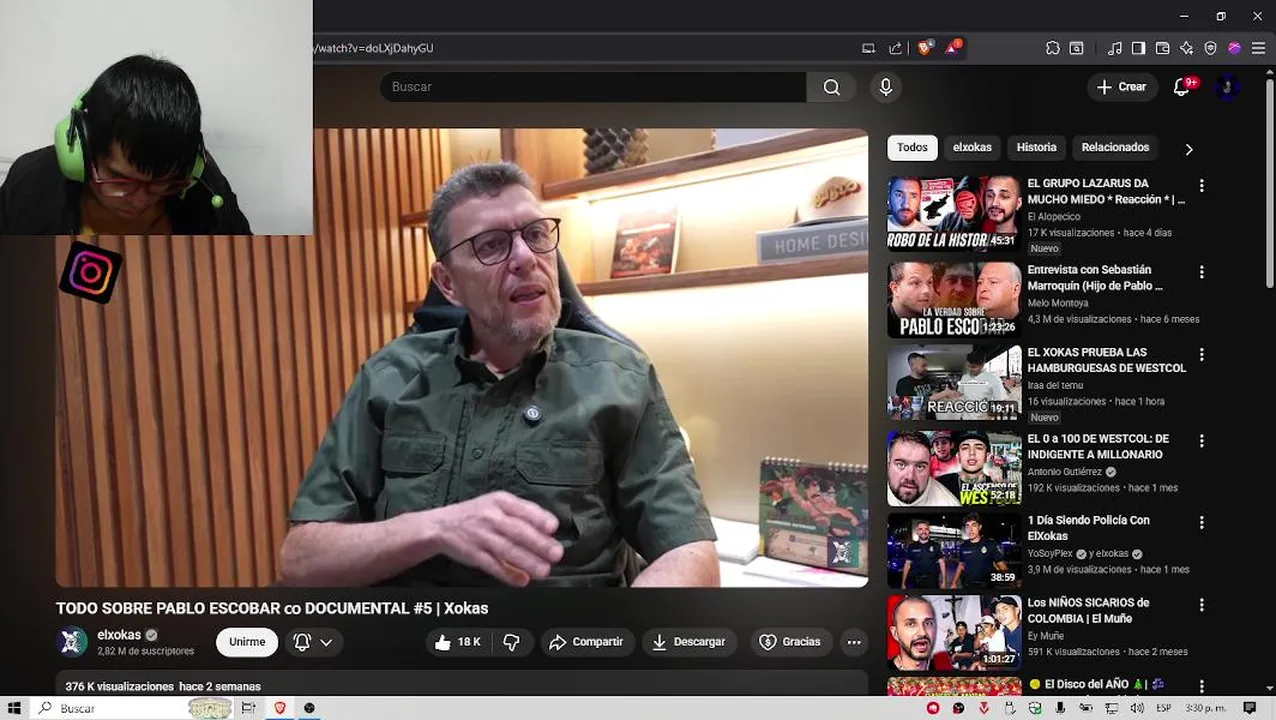Image resolution: width=1276 pixels, height=720 pixels.
Task: Click the YouTube search magnifier button
Action: pos(831,87)
